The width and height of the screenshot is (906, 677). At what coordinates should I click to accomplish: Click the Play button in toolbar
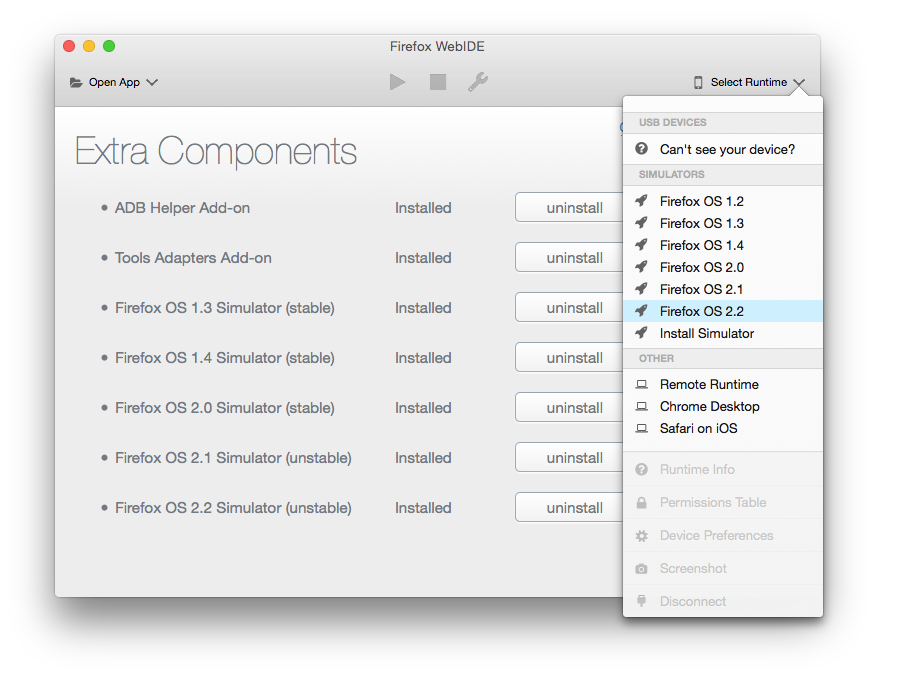click(398, 82)
